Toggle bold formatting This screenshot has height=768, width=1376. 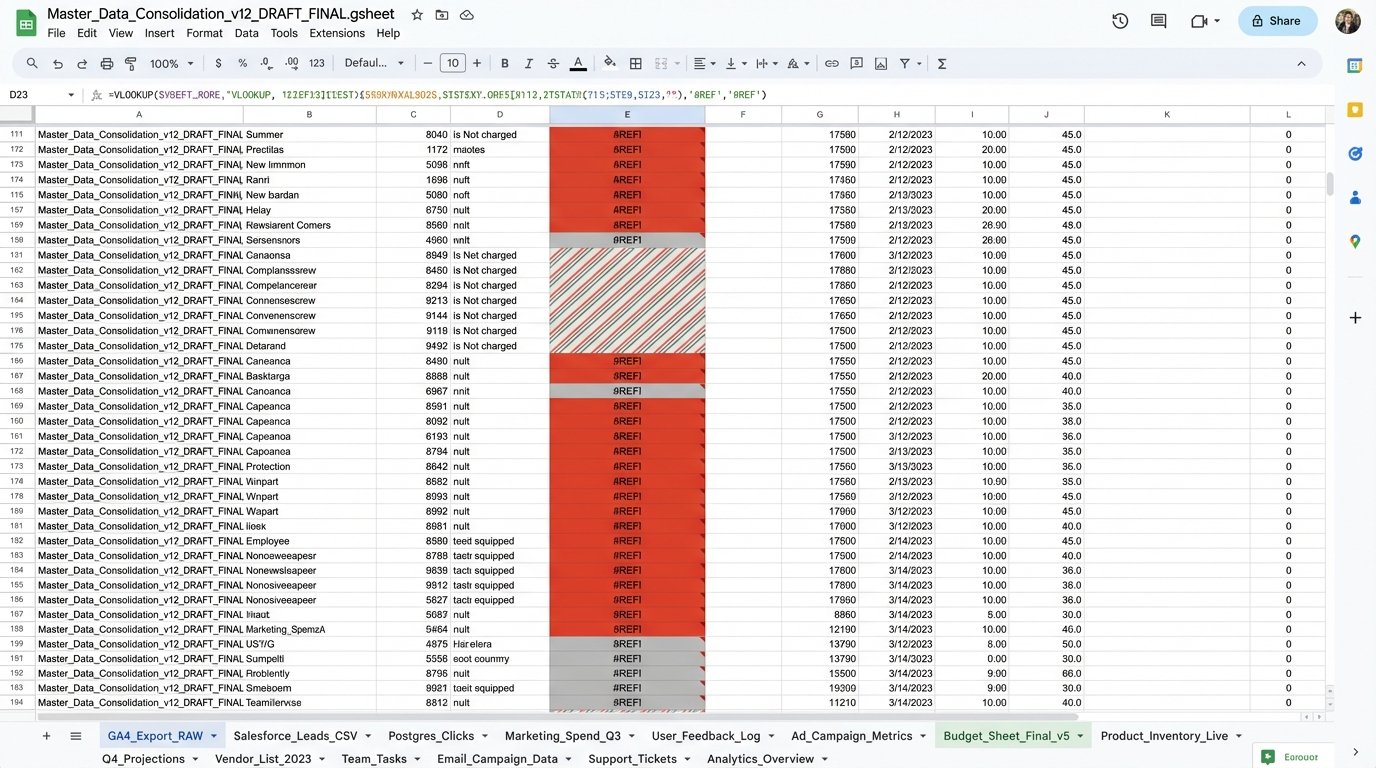click(504, 63)
